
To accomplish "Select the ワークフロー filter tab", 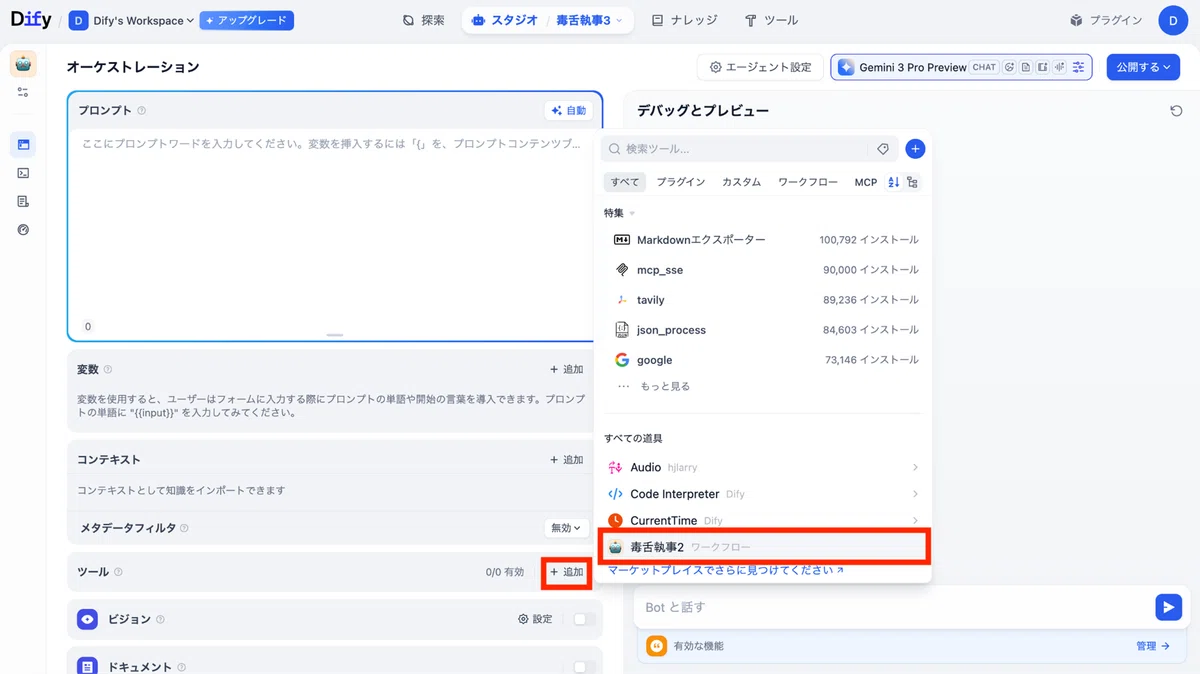I will pos(808,182).
